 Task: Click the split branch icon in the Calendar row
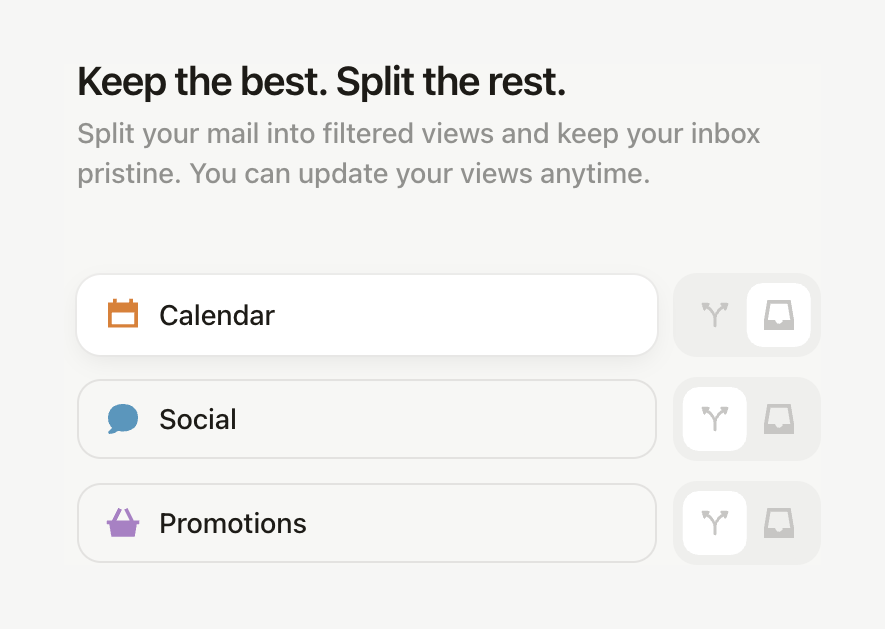click(714, 314)
